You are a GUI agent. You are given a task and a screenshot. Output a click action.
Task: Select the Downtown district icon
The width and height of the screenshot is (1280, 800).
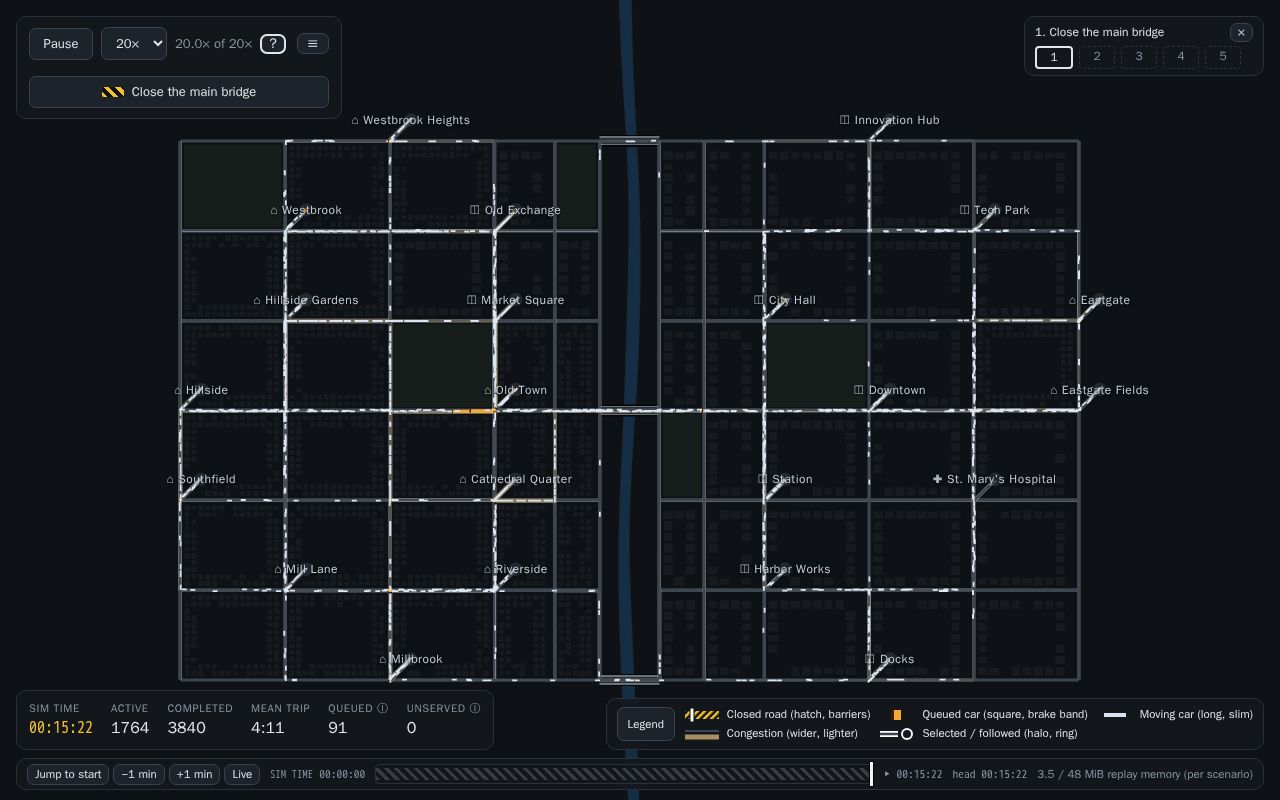point(858,390)
